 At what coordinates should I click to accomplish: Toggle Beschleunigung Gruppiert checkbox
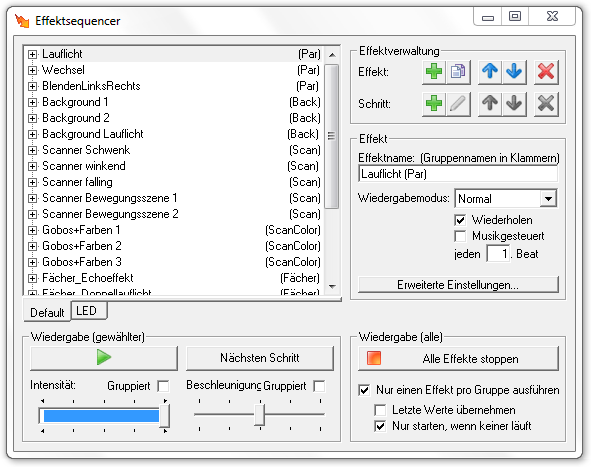pos(319,386)
